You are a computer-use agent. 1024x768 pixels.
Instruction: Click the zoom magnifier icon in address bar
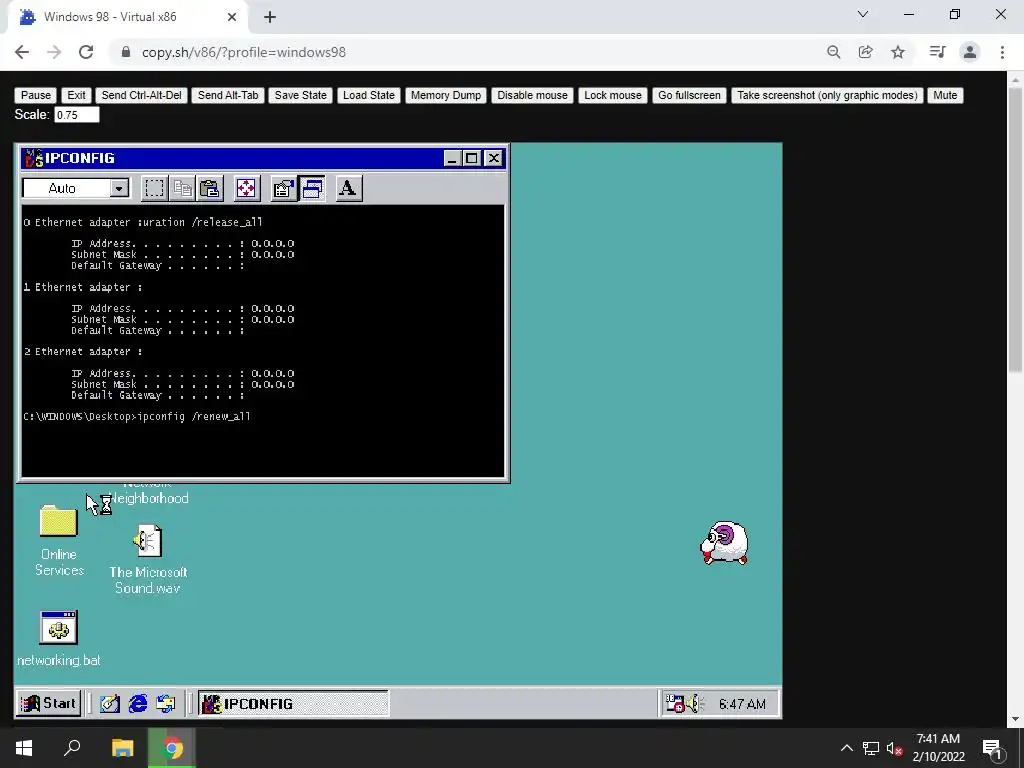coord(833,52)
